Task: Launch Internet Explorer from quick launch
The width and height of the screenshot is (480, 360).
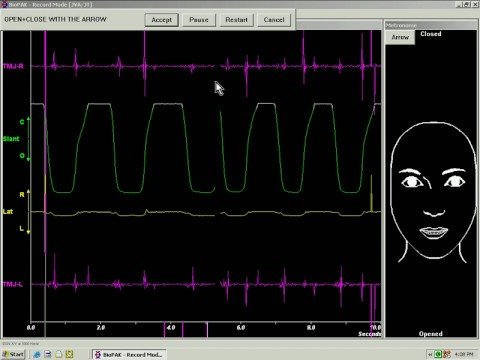Action: tap(37, 354)
